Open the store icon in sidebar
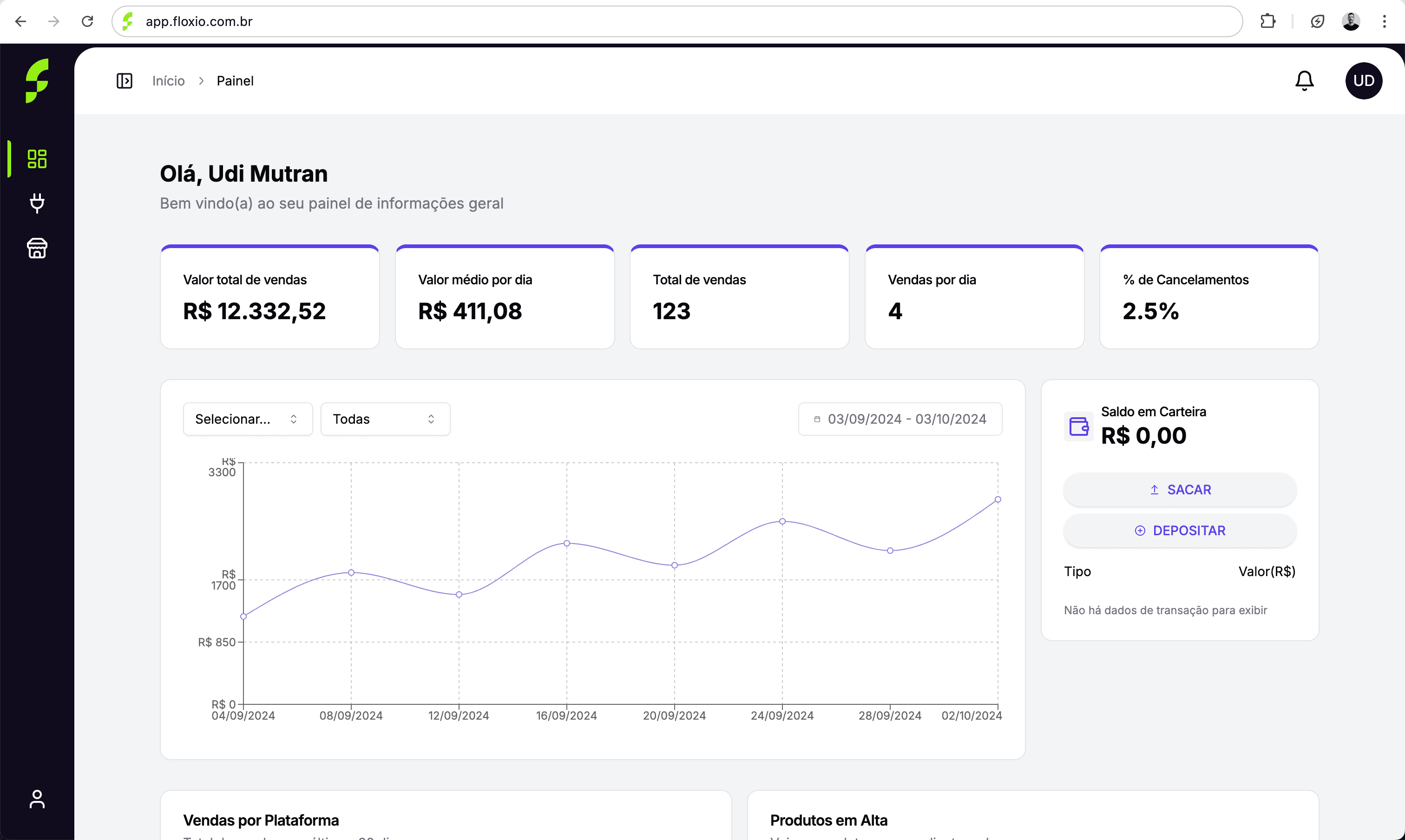Viewport: 1405px width, 840px height. point(37,248)
